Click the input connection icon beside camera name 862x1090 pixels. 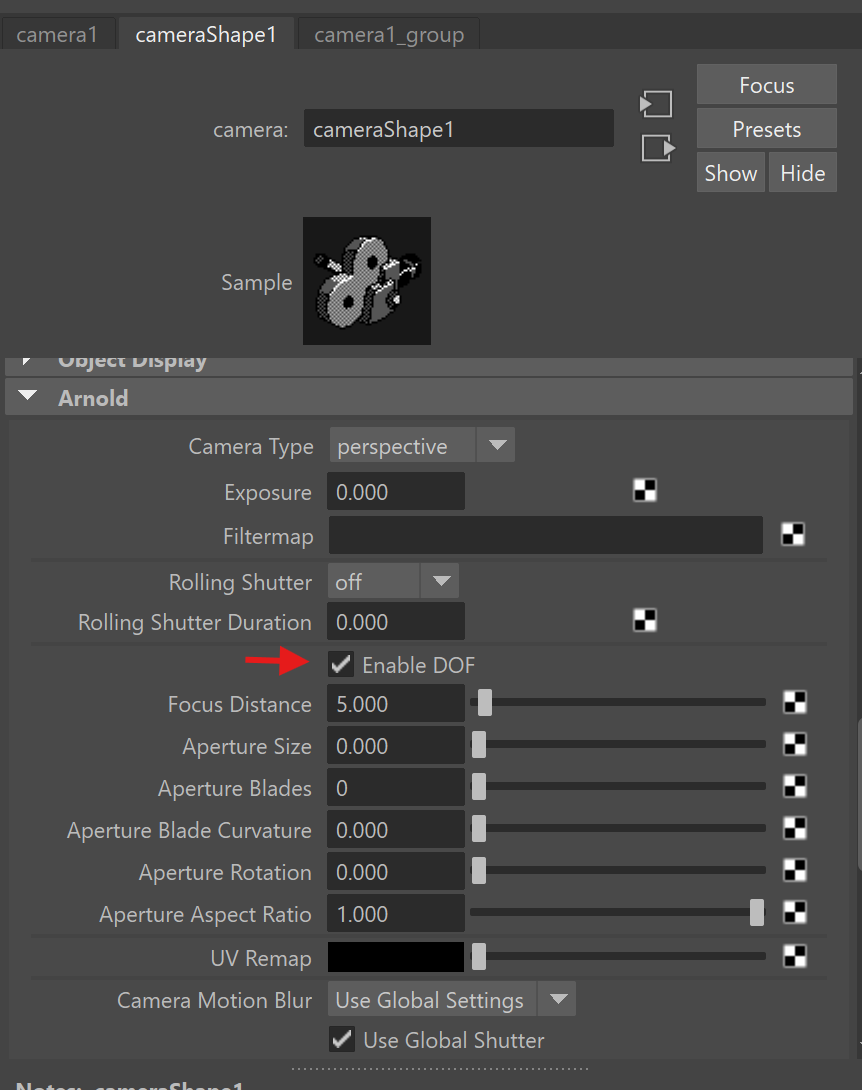(656, 104)
